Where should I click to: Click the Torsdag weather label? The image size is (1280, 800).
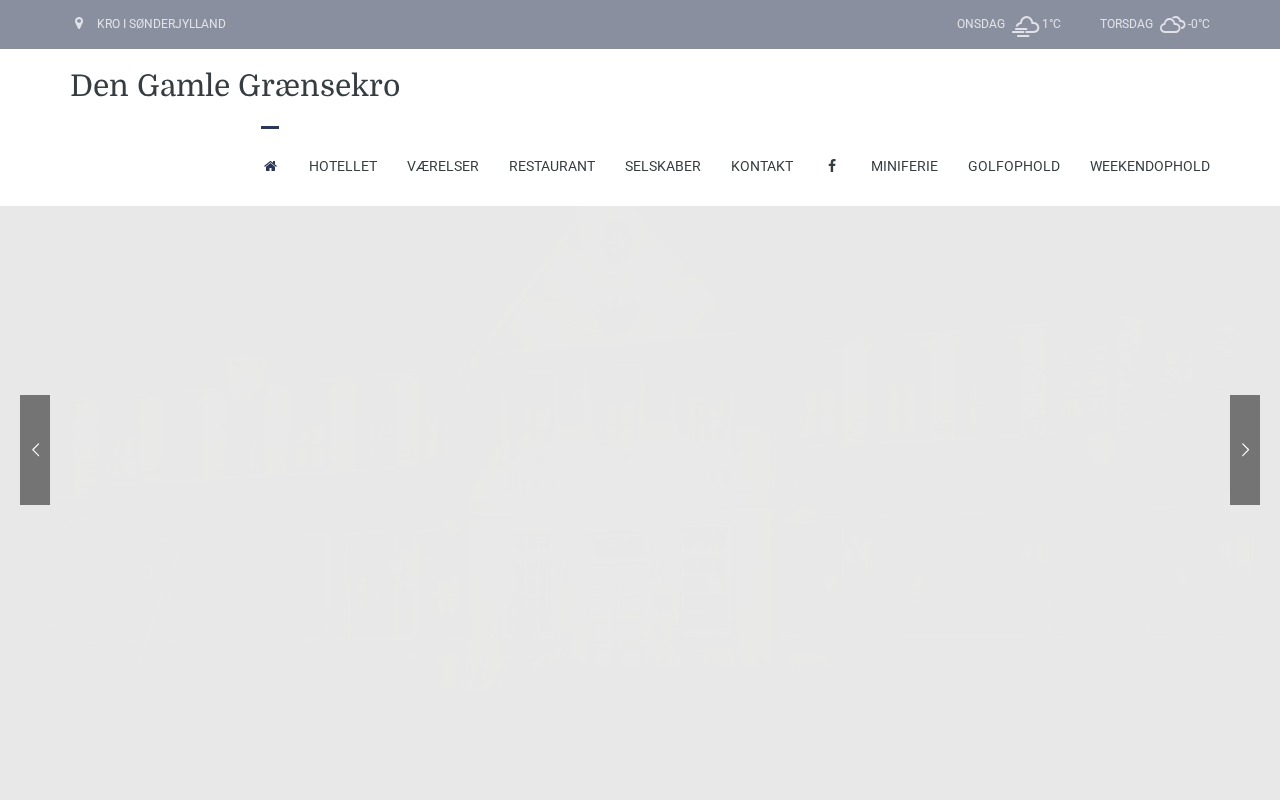tap(1126, 24)
